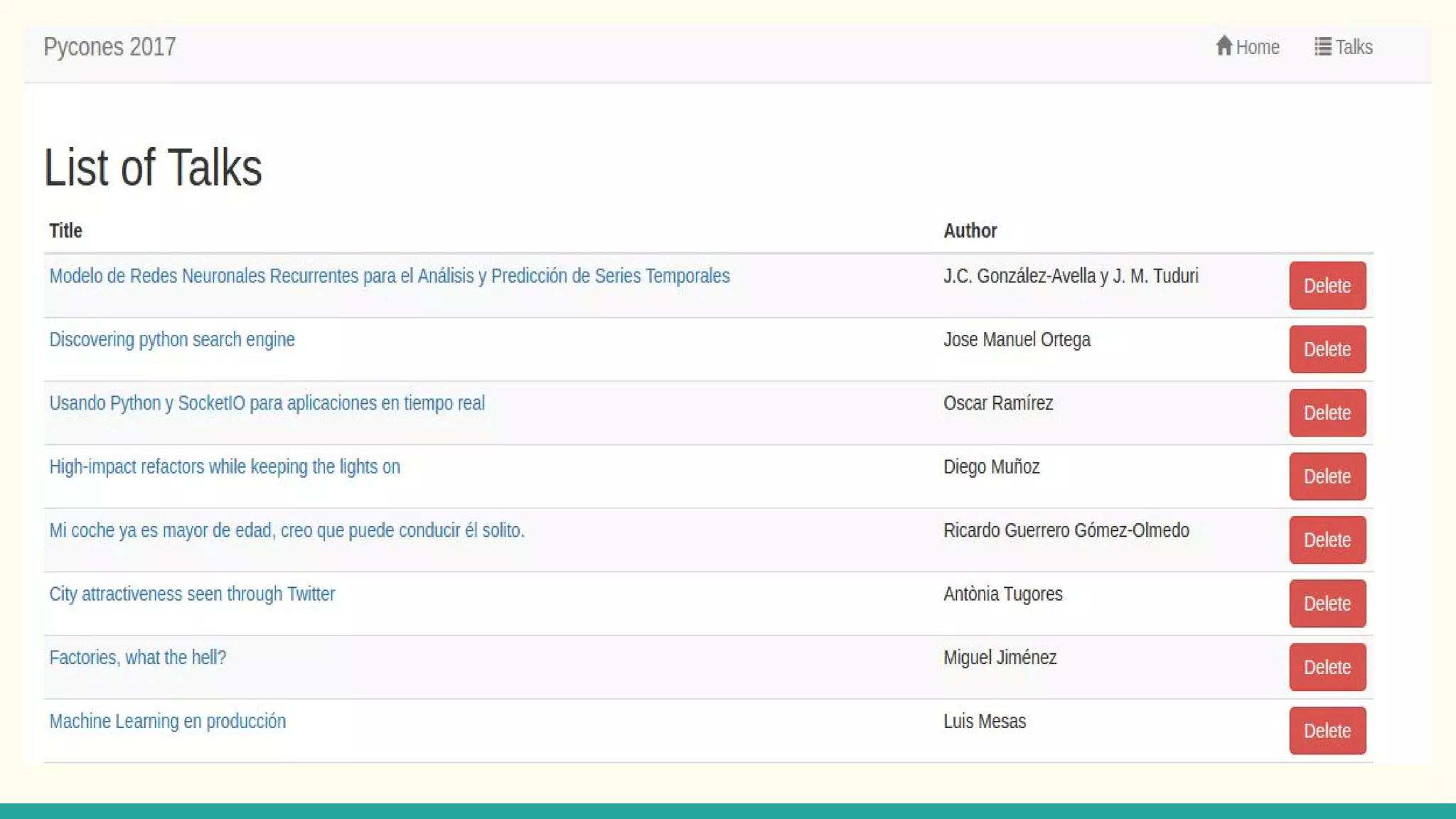The height and width of the screenshot is (819, 1456).
Task: Delete Jose Manuel Ortega's talk
Action: [1327, 349]
